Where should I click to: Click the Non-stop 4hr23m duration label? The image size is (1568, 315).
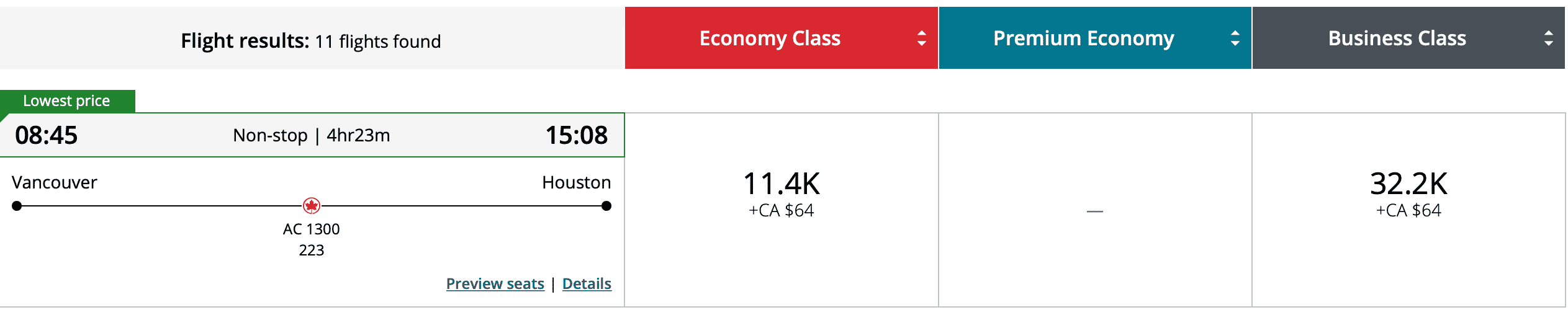[311, 135]
